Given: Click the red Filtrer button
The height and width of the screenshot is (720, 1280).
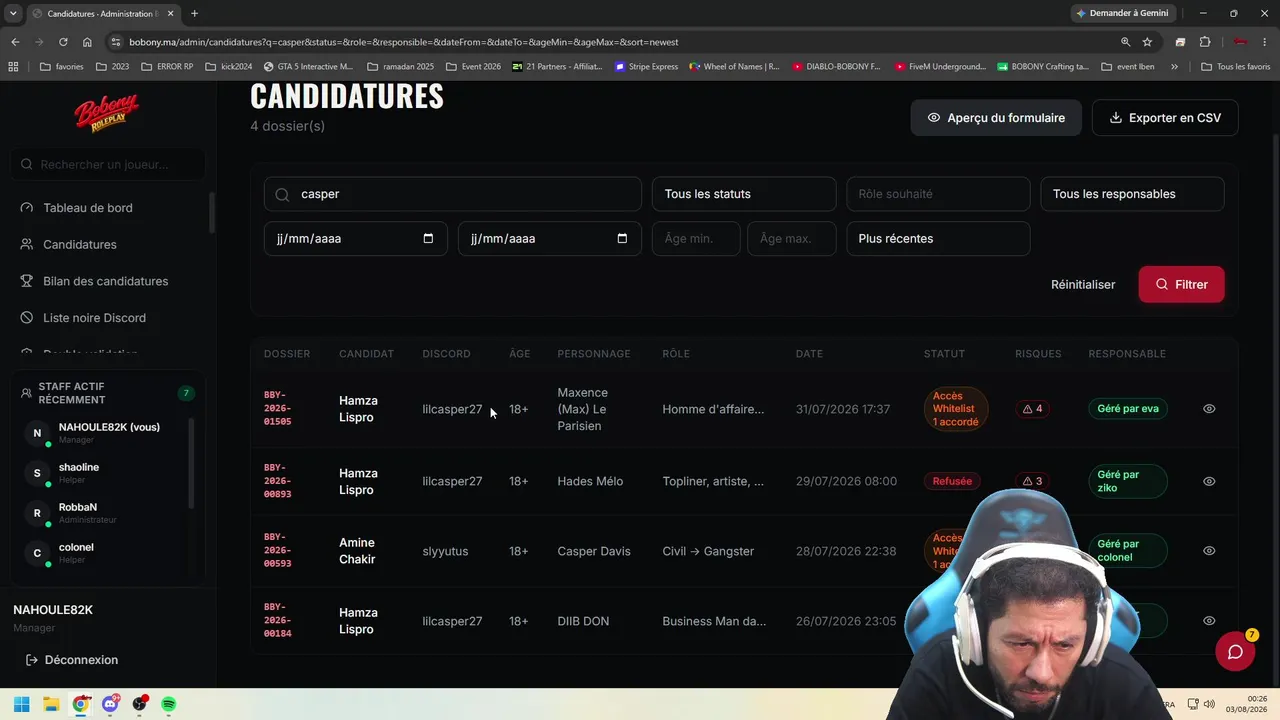Looking at the screenshot, I should (x=1181, y=284).
